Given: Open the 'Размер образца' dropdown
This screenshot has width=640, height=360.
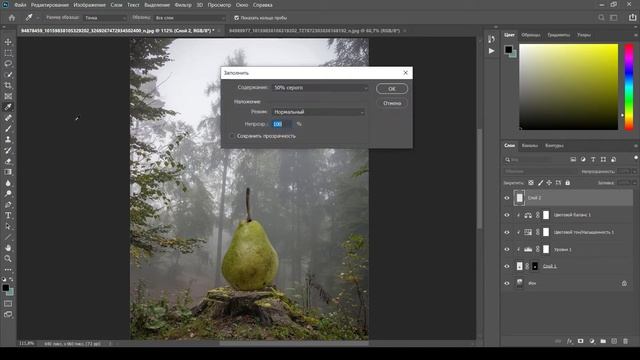Looking at the screenshot, I should coord(106,18).
